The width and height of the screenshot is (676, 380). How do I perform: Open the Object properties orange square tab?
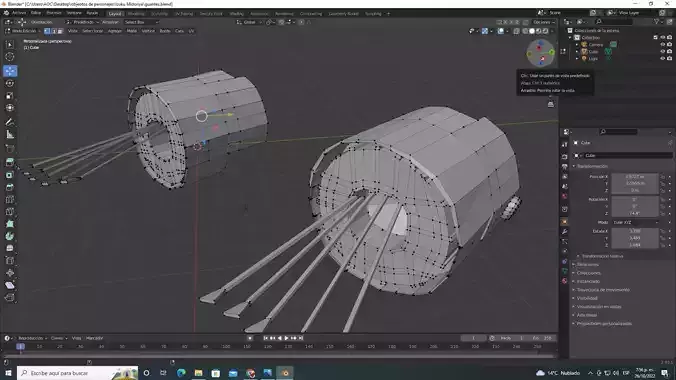(564, 221)
